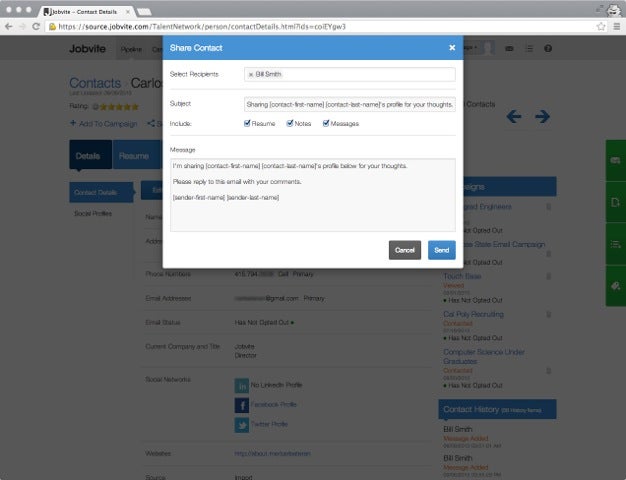Click the Jobvite logo

click(x=87, y=49)
